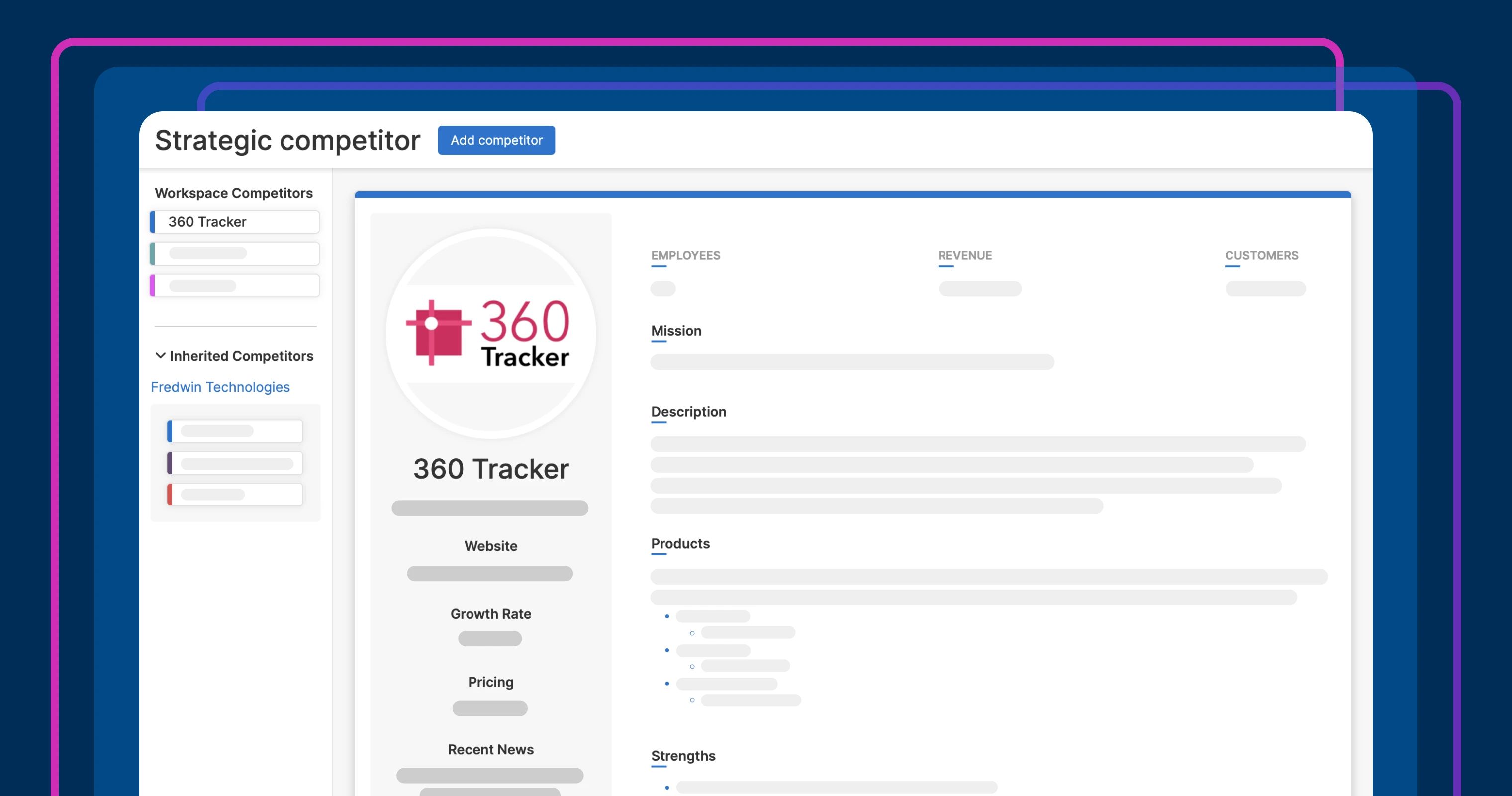The image size is (1512, 796).
Task: Click the Products section heading
Action: 680,544
